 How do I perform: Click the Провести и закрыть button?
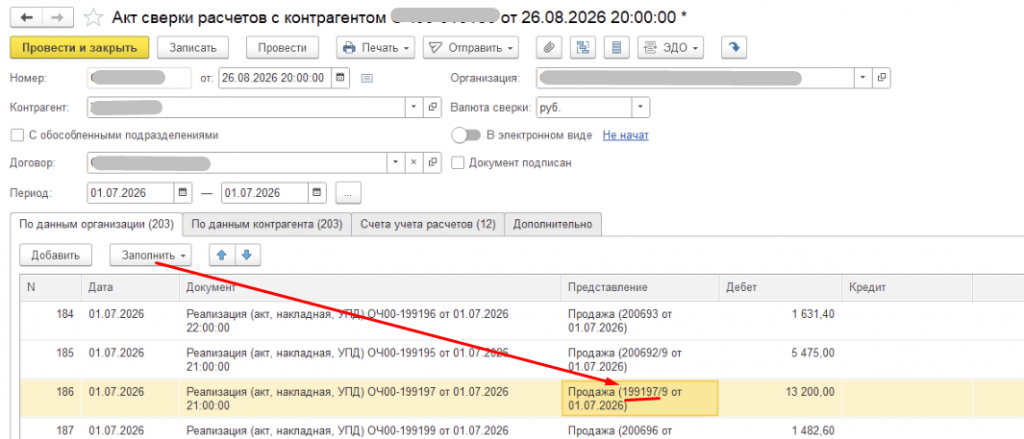80,48
